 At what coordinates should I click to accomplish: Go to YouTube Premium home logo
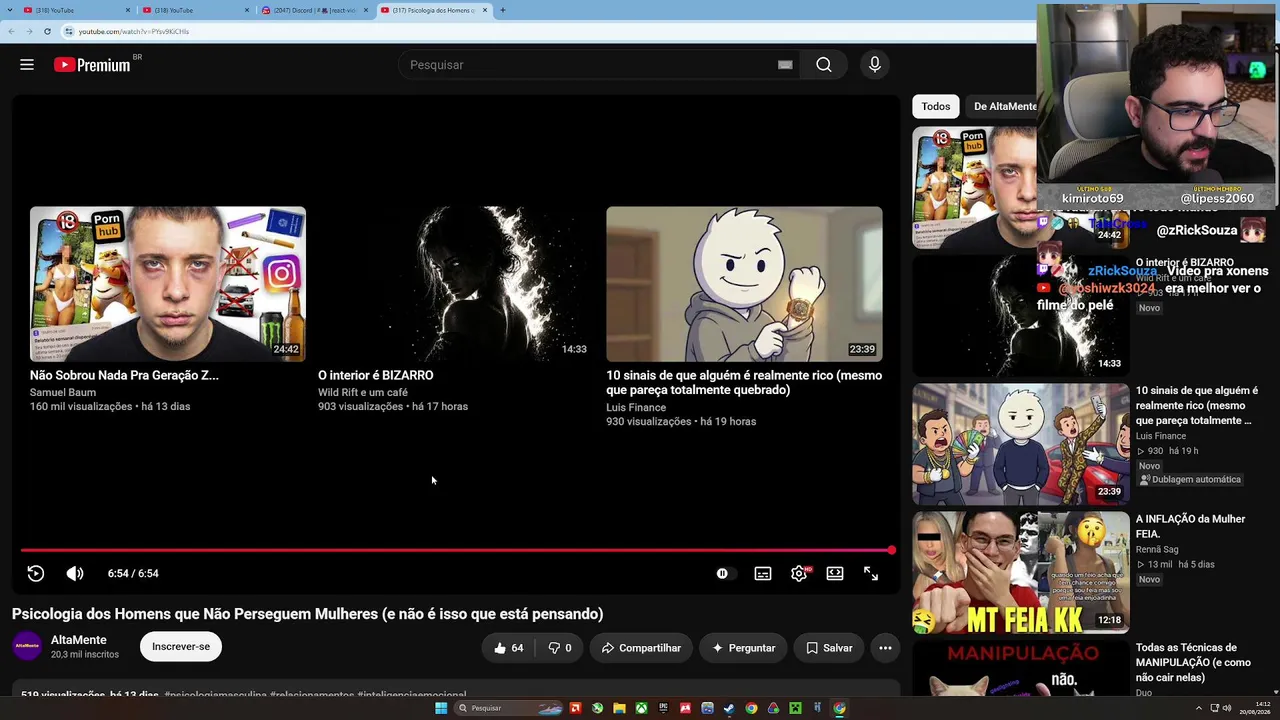(92, 65)
